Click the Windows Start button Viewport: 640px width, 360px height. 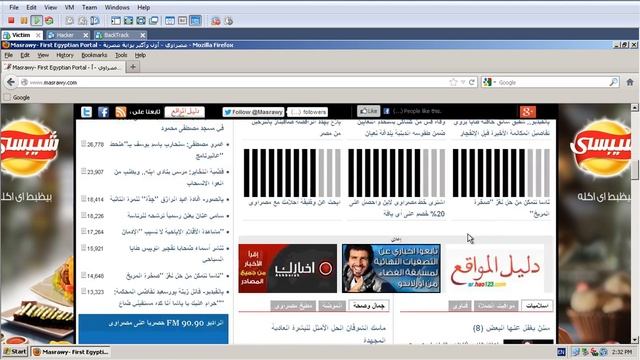pyautogui.click(x=15, y=351)
